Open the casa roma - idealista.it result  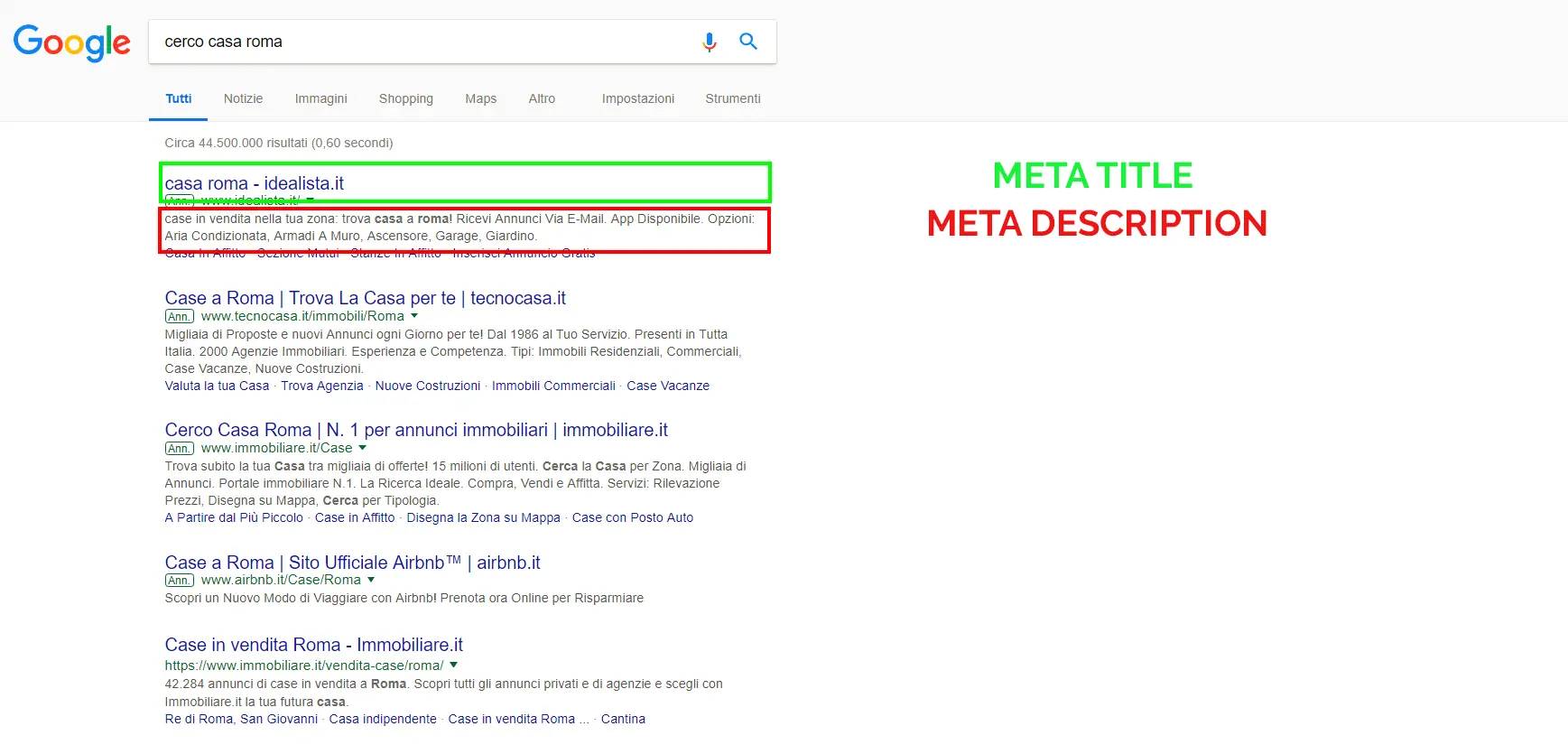(x=255, y=183)
